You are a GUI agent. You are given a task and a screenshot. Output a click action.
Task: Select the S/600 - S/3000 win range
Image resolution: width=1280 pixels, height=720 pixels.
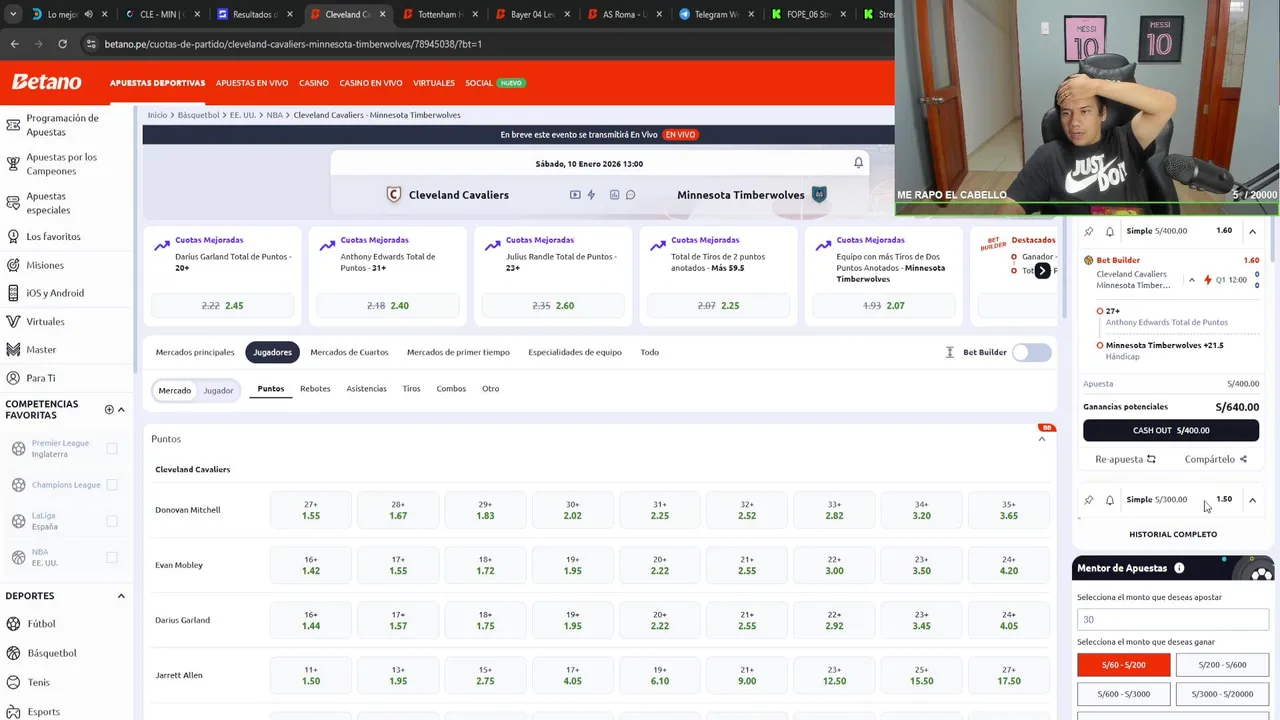[x=1124, y=694]
